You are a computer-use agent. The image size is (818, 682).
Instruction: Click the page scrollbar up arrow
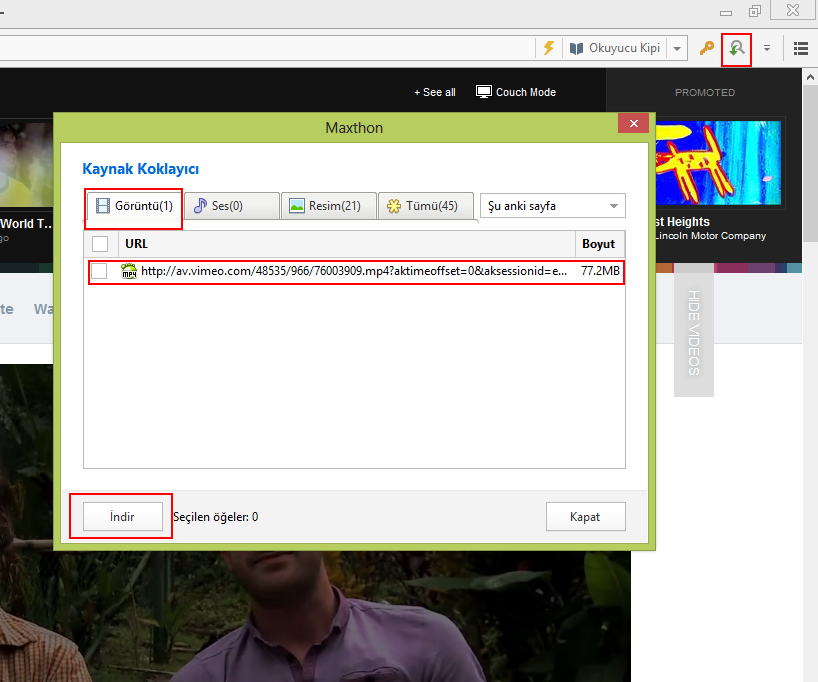pos(810,77)
